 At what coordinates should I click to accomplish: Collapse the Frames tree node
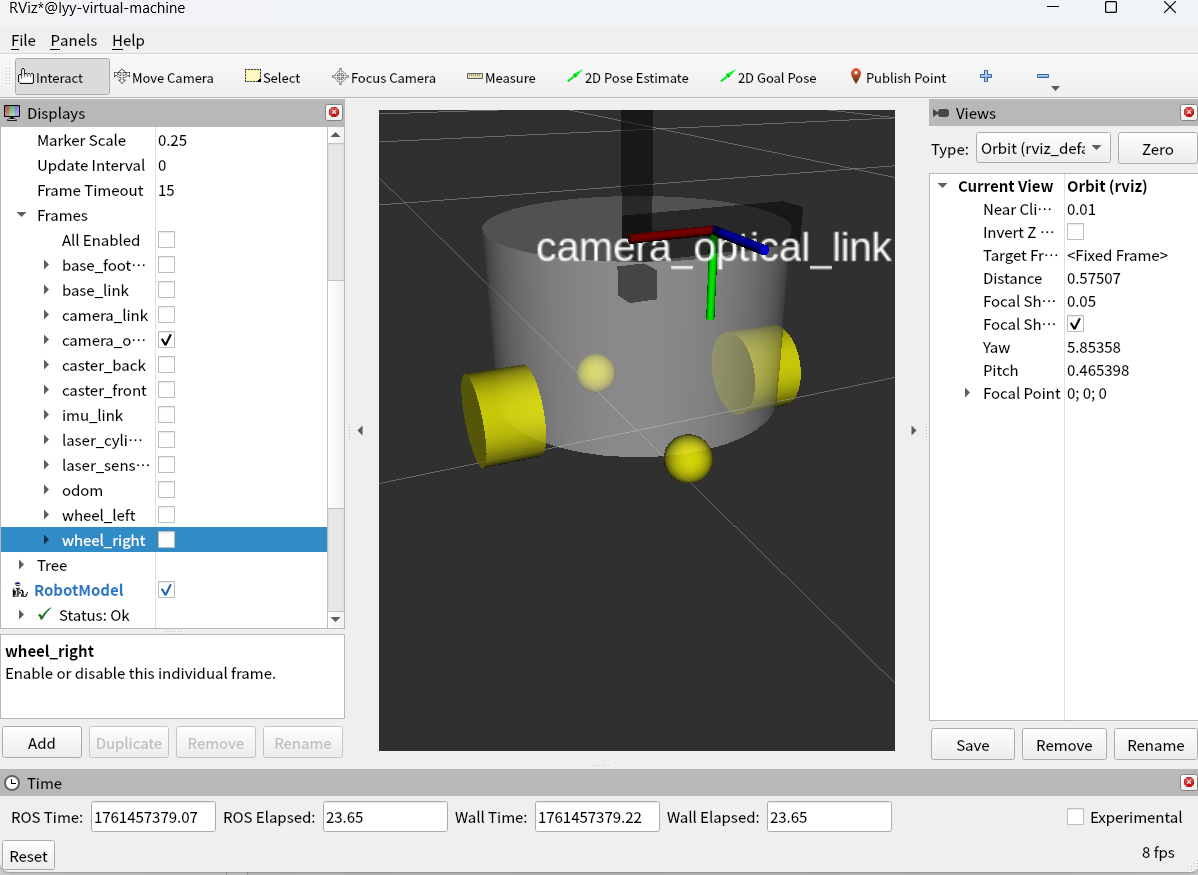pyautogui.click(x=21, y=216)
